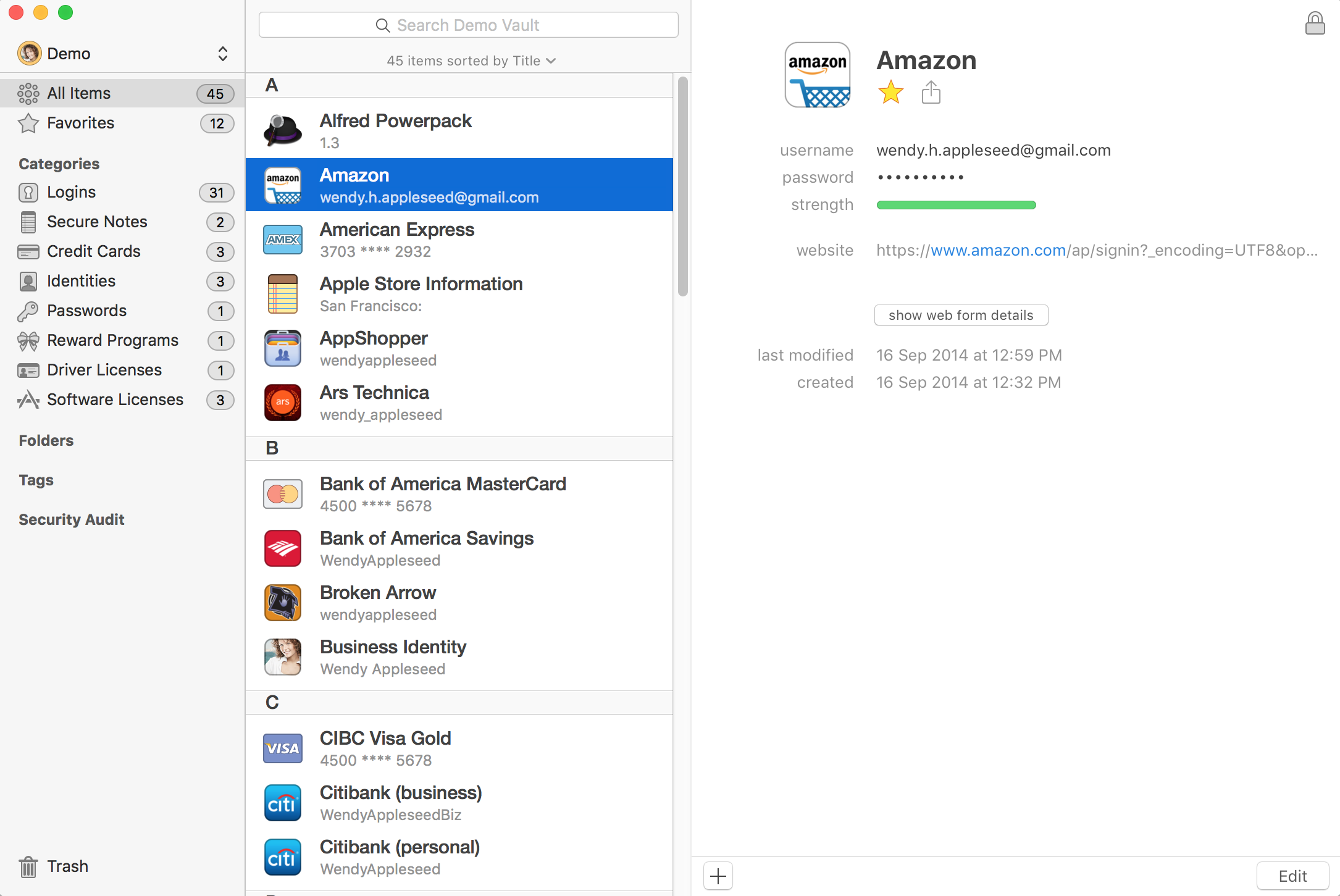The image size is (1340, 896).
Task: Click the hidden password dots
Action: pyautogui.click(x=920, y=177)
